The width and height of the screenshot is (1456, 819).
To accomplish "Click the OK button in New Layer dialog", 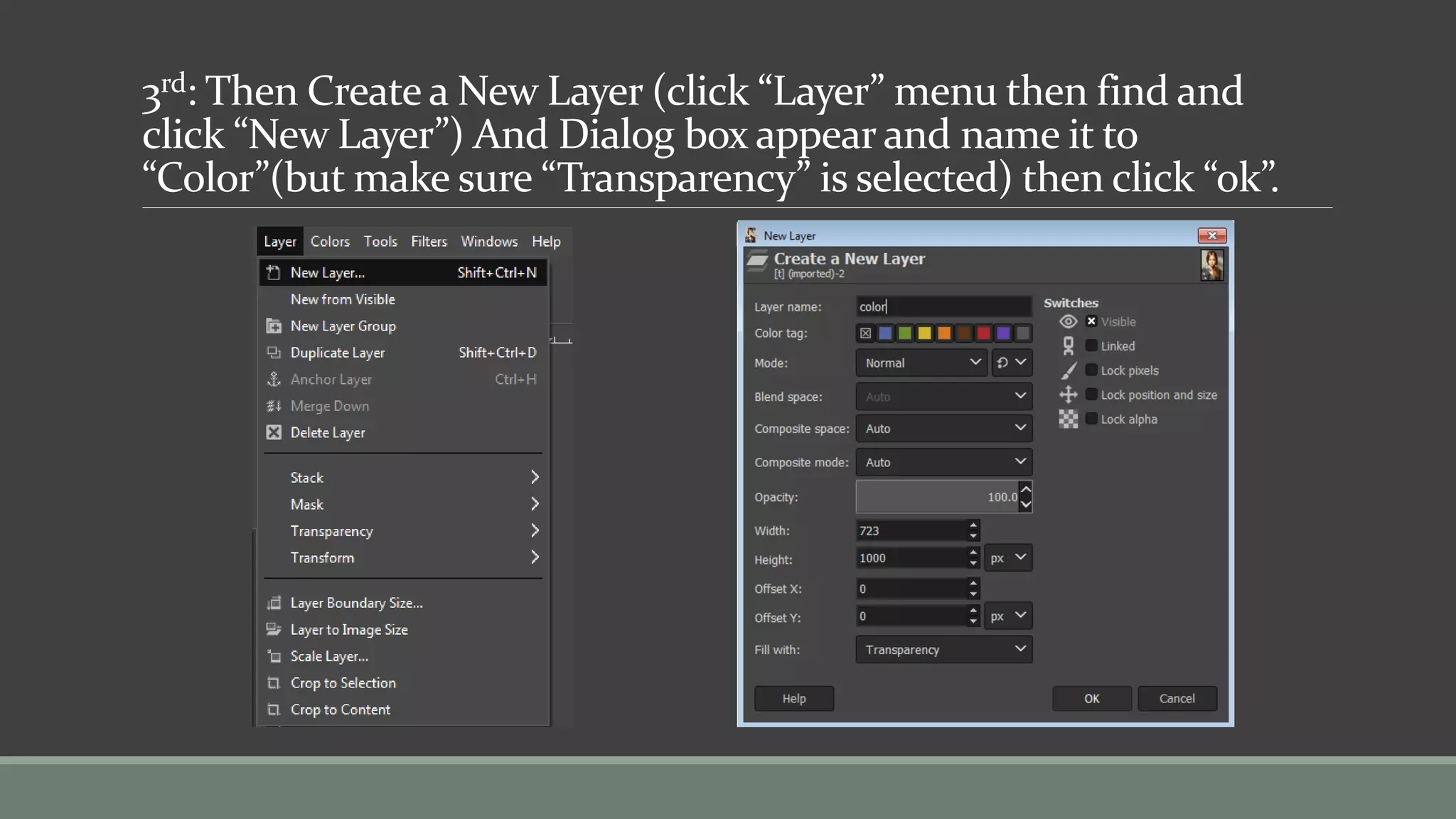I will [1092, 699].
